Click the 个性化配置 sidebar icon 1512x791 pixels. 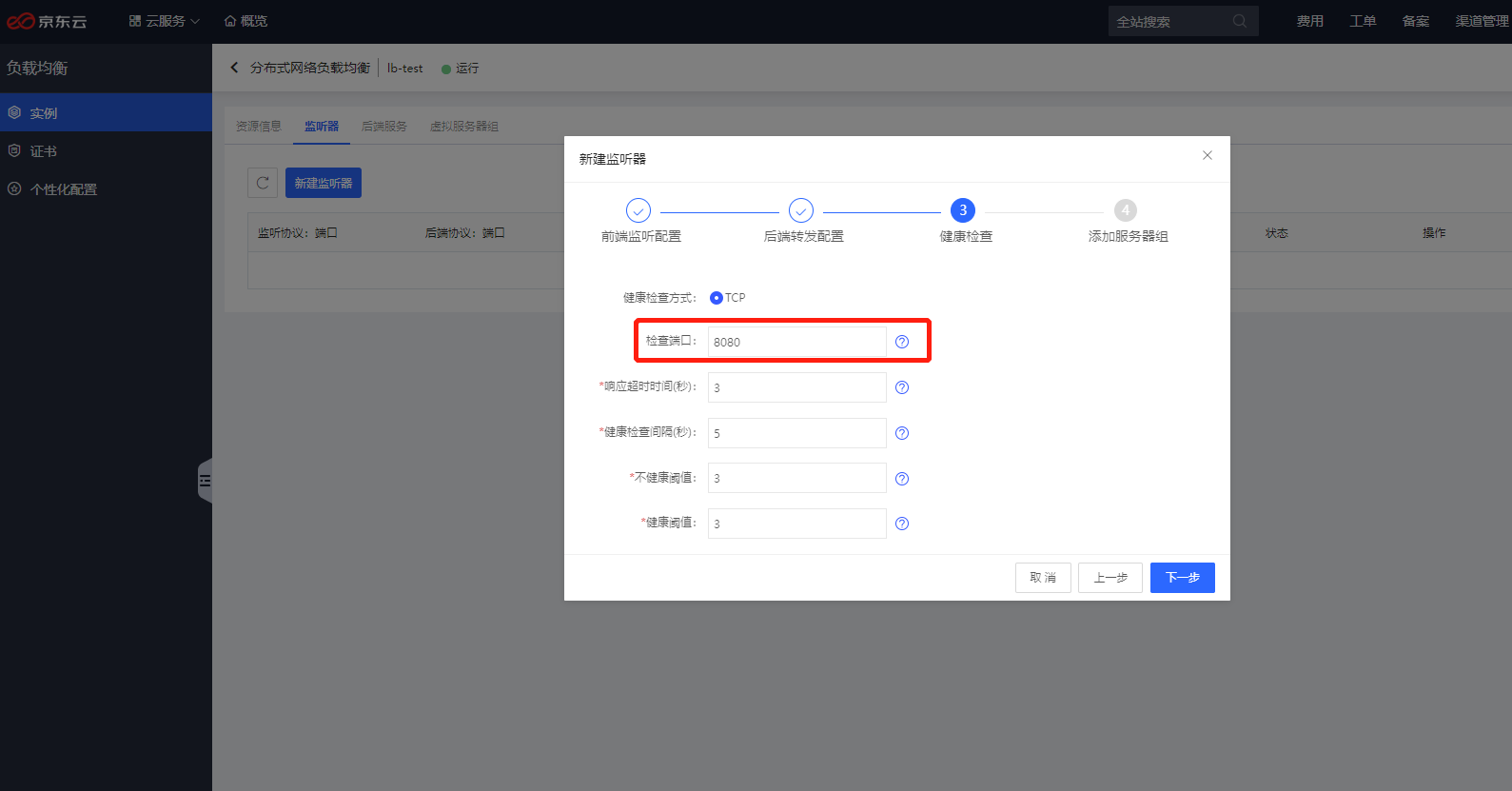(14, 188)
